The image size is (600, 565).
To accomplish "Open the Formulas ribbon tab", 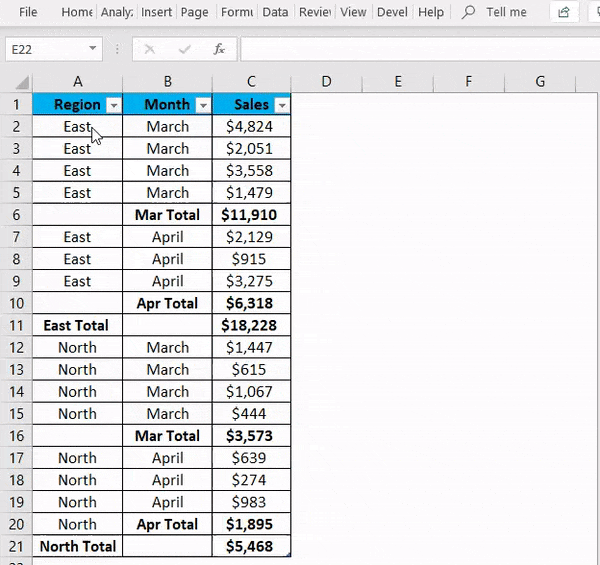I will [x=237, y=12].
